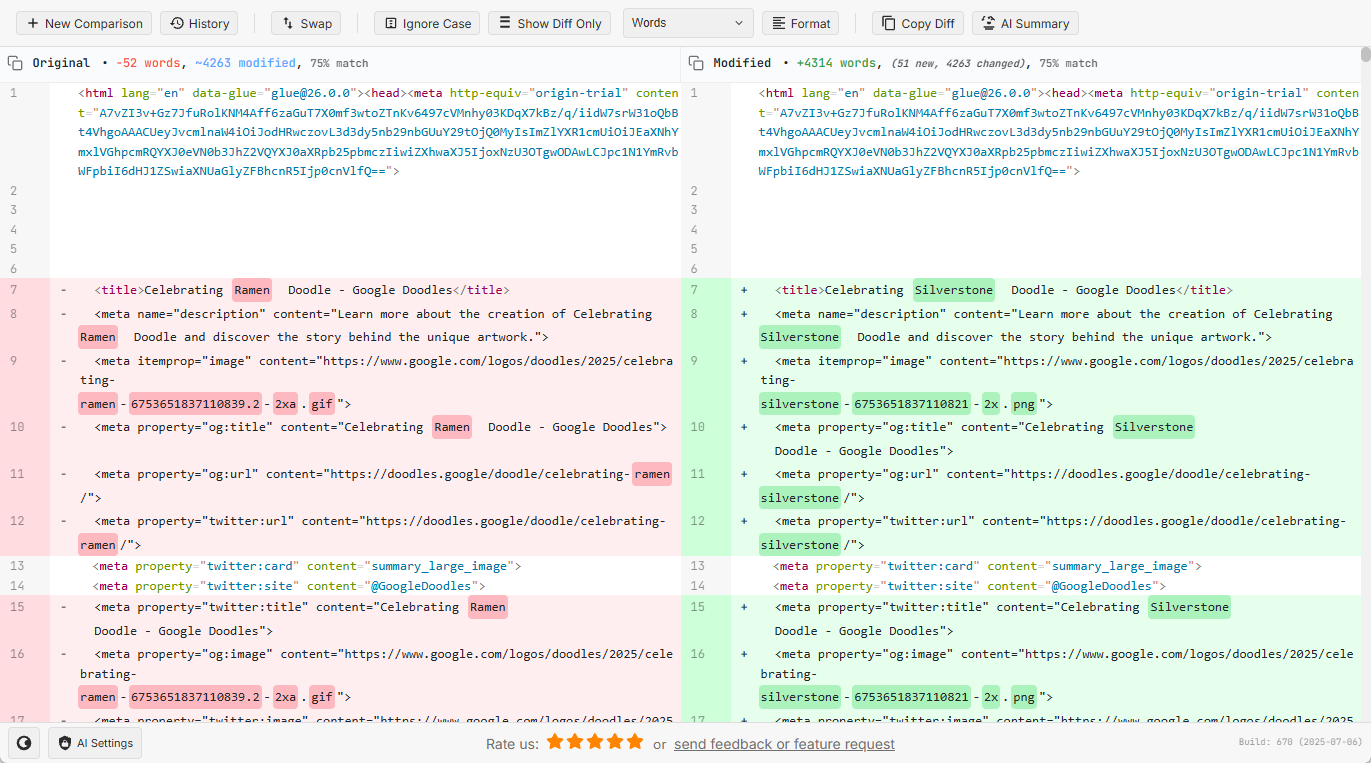Click the 'Original' pane title
Screen dimensions: 1371x763
point(61,63)
